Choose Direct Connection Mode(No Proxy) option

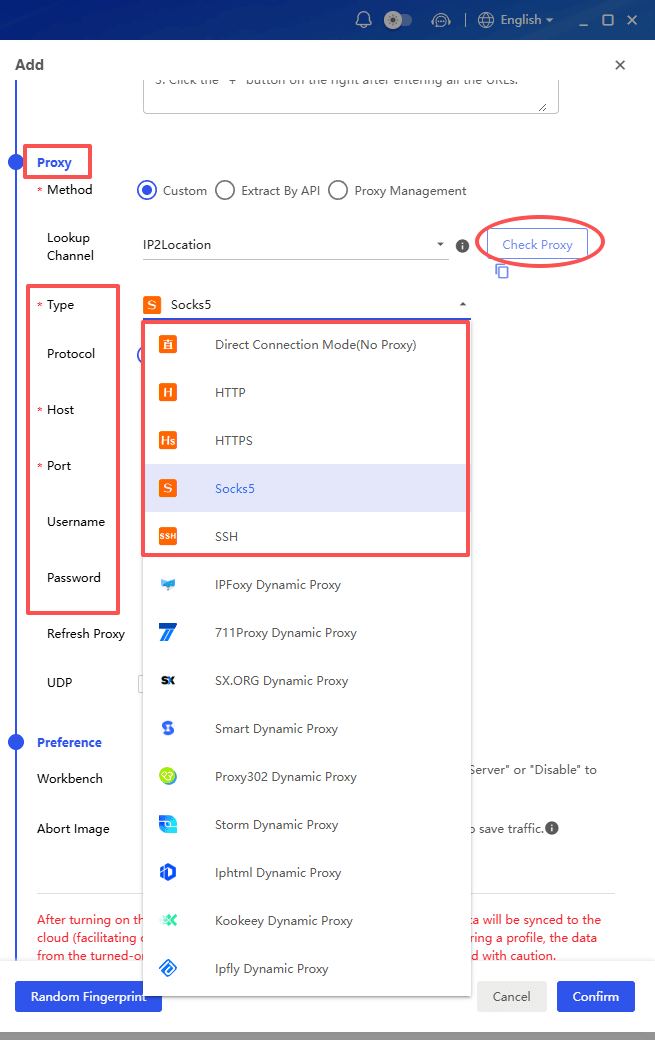[307, 345]
